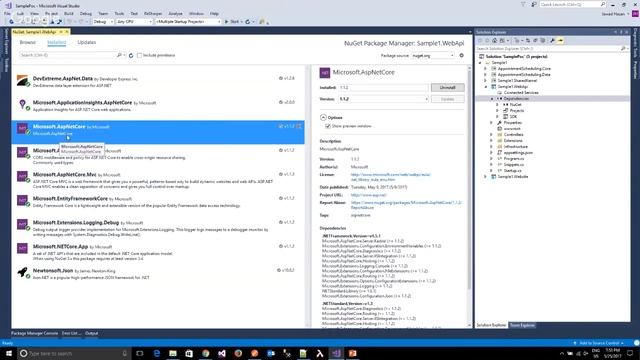Viewport: 640px width, 360px height.
Task: Click the Update button in detail pane
Action: [x=447, y=99]
